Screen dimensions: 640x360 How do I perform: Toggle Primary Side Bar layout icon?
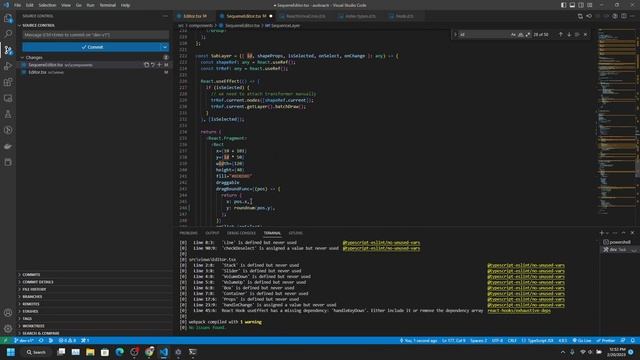pyautogui.click(x=563, y=5)
